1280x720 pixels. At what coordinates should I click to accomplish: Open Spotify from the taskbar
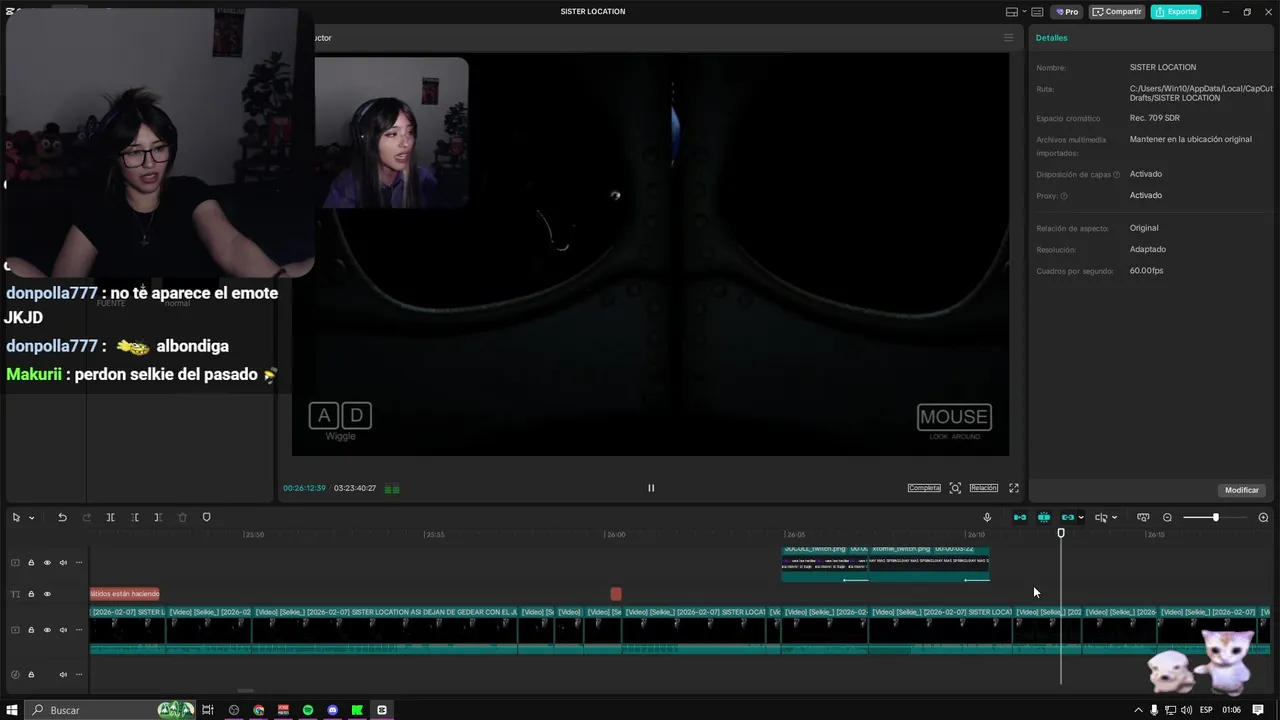click(x=308, y=710)
